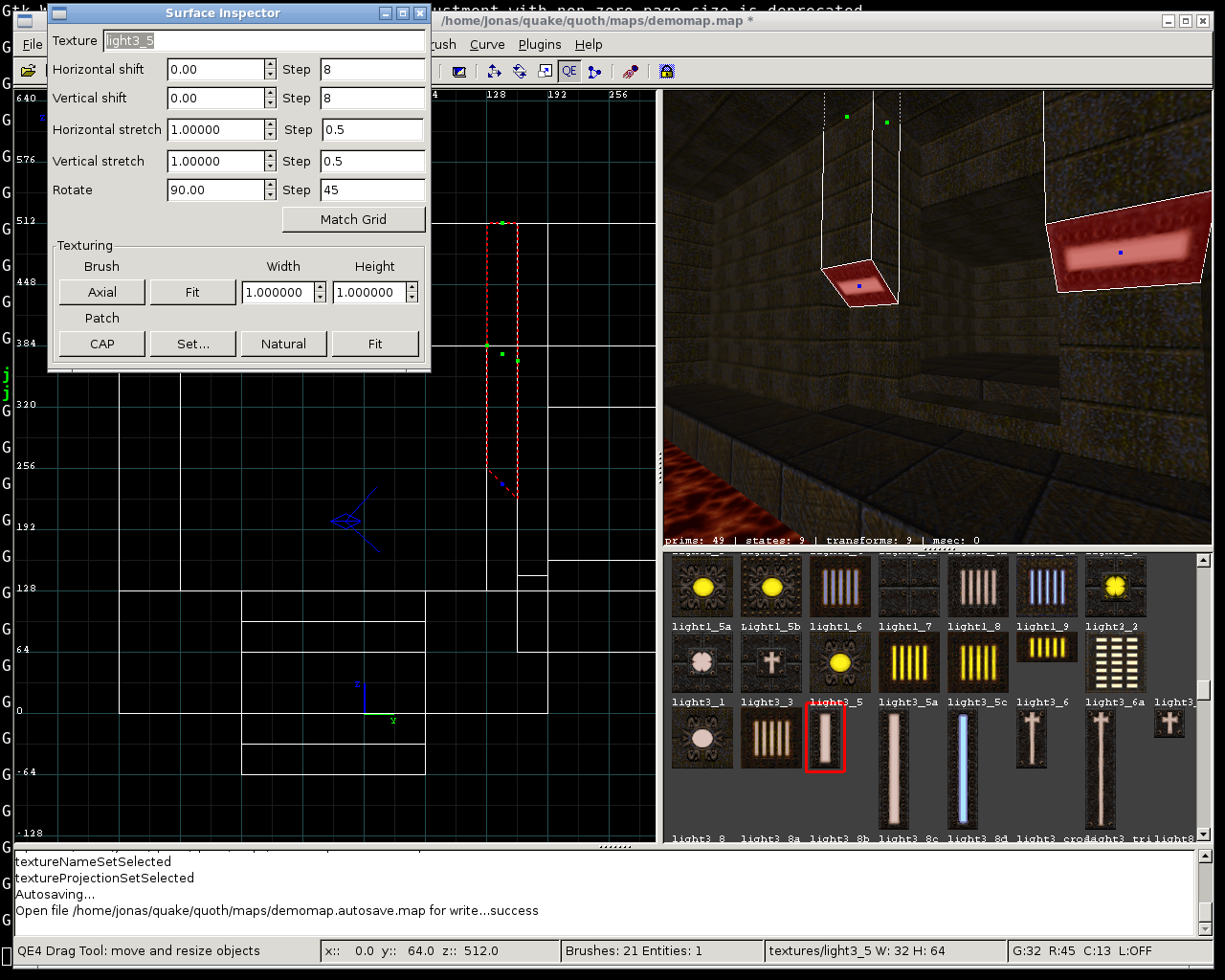The height and width of the screenshot is (980, 1225).
Task: Select the Scale tool icon
Action: point(545,71)
